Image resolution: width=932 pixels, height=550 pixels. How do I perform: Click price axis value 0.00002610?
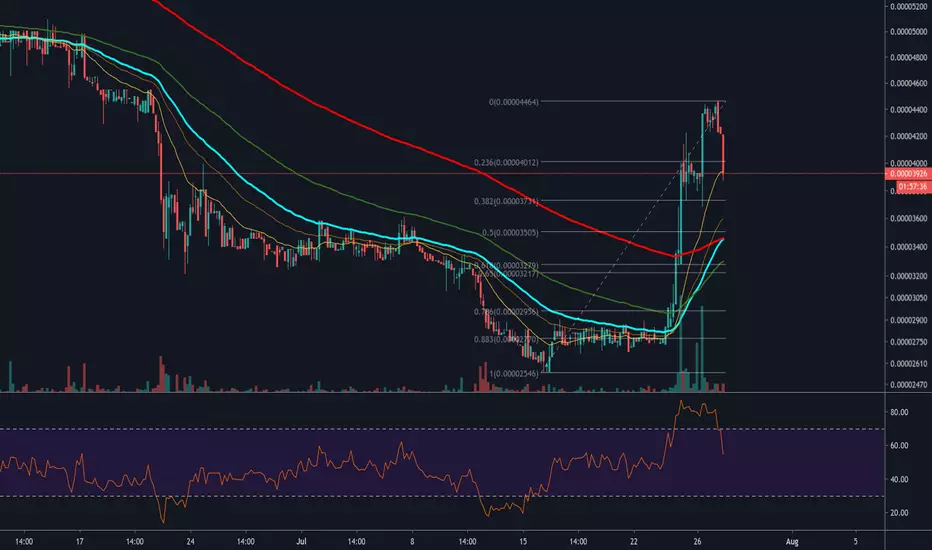click(908, 364)
